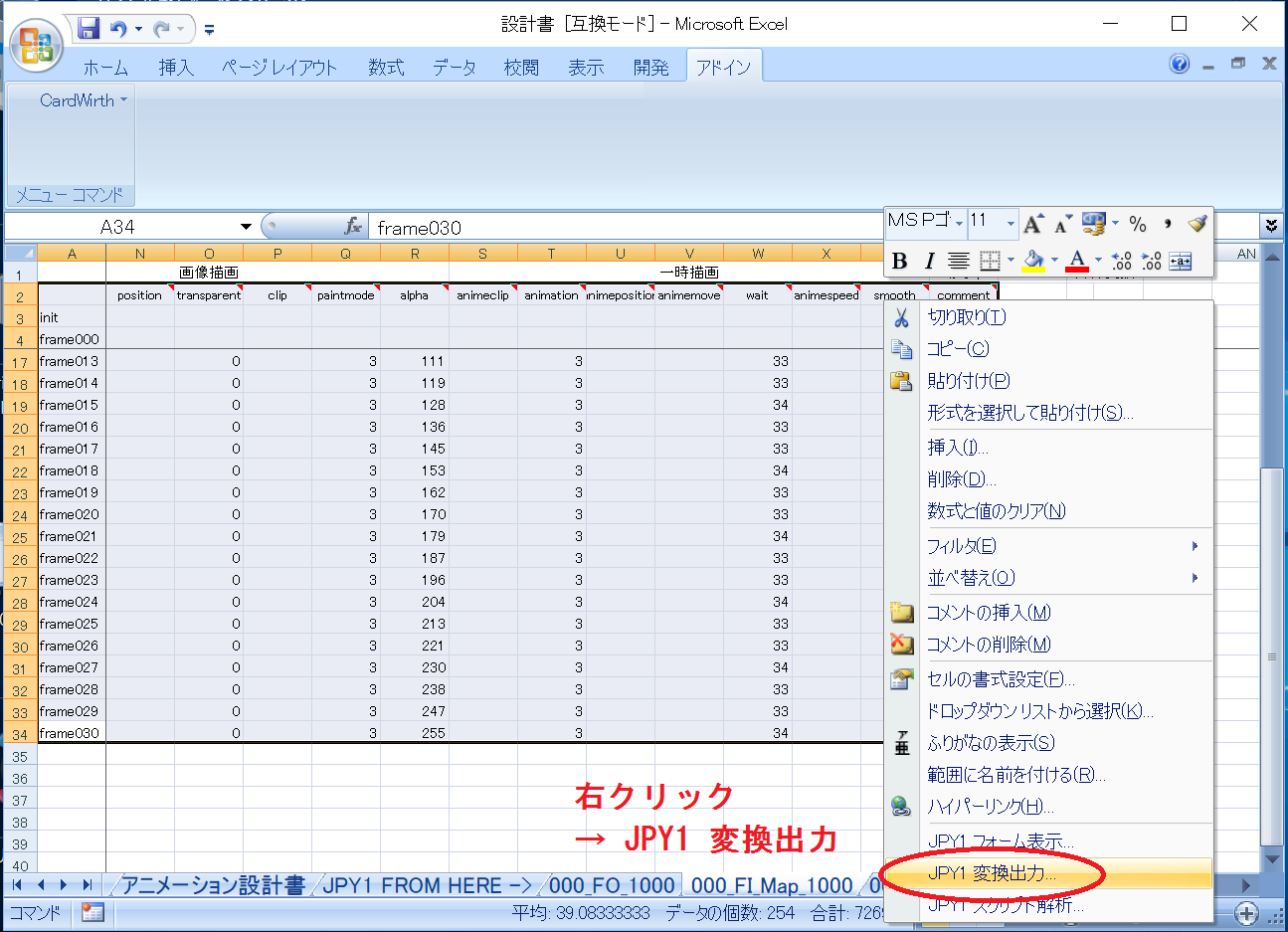Undo the last action

118,29
